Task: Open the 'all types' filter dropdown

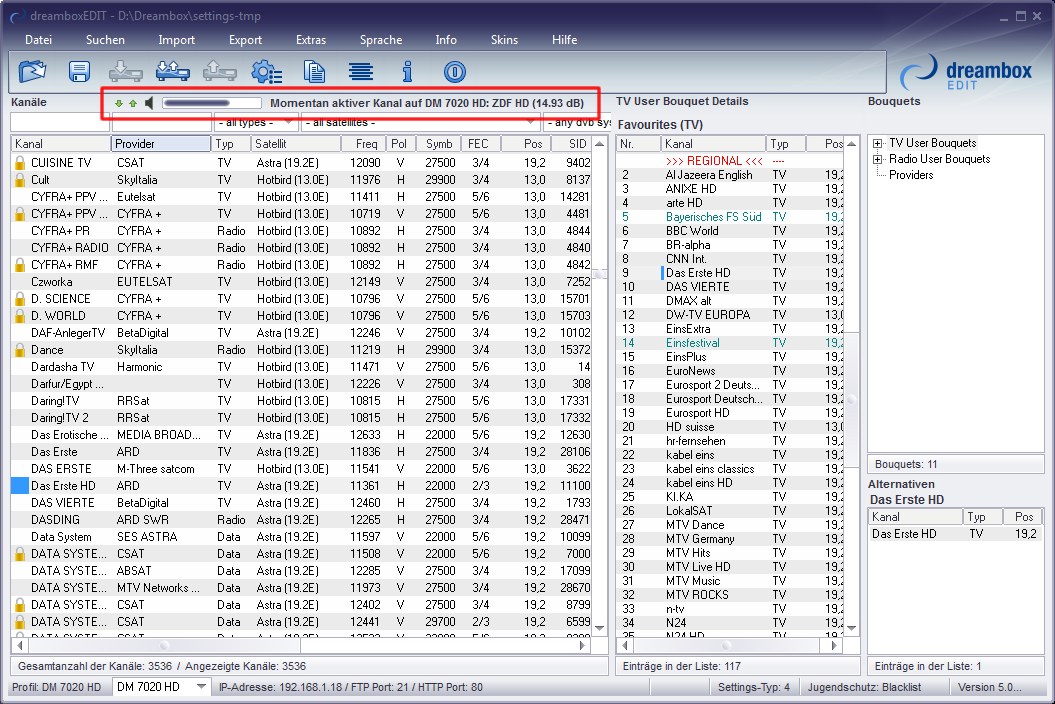Action: pyautogui.click(x=256, y=122)
